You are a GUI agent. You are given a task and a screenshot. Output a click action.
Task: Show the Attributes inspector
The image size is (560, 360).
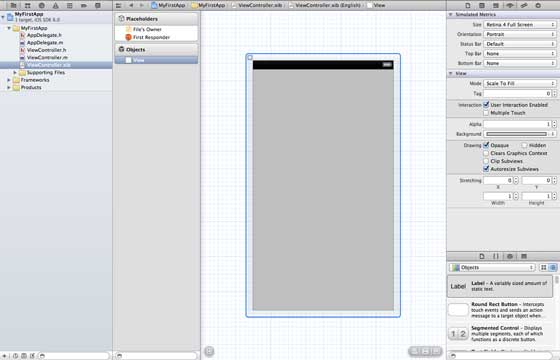point(510,5)
